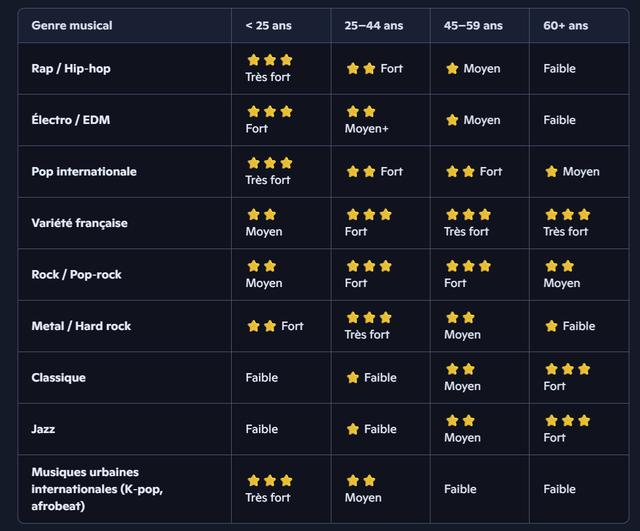Click the two stars for Rock / Pop-rock 60+ ans
Viewport: 640px width, 531px height.
tap(560, 266)
